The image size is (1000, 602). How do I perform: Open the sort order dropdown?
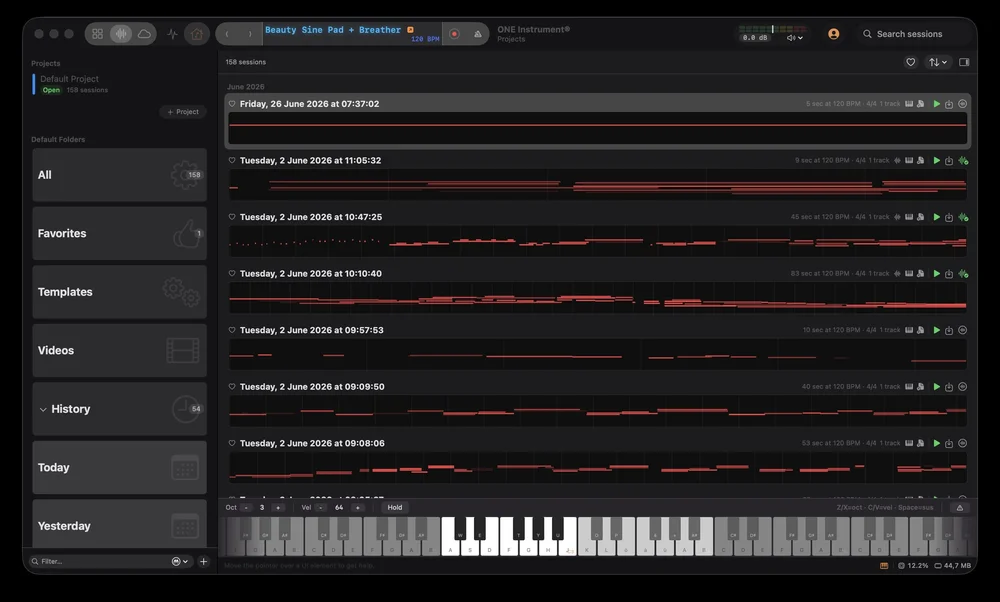point(938,62)
